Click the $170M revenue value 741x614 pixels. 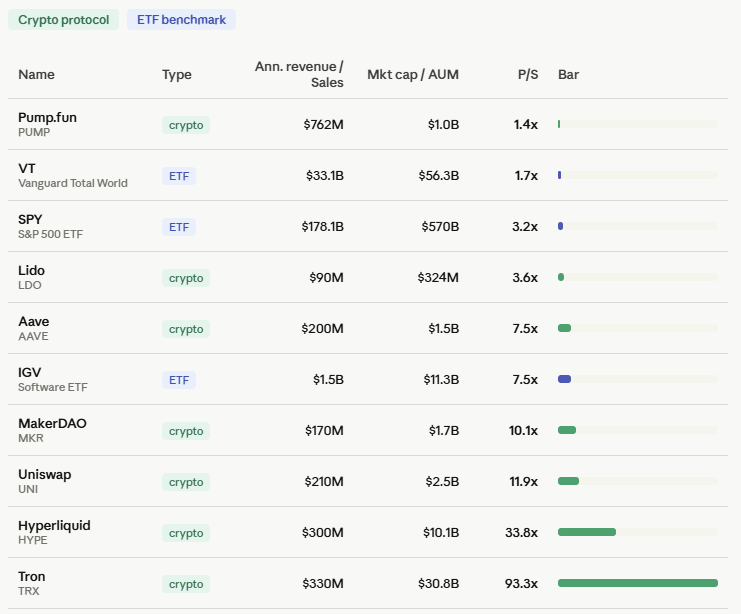pos(324,431)
